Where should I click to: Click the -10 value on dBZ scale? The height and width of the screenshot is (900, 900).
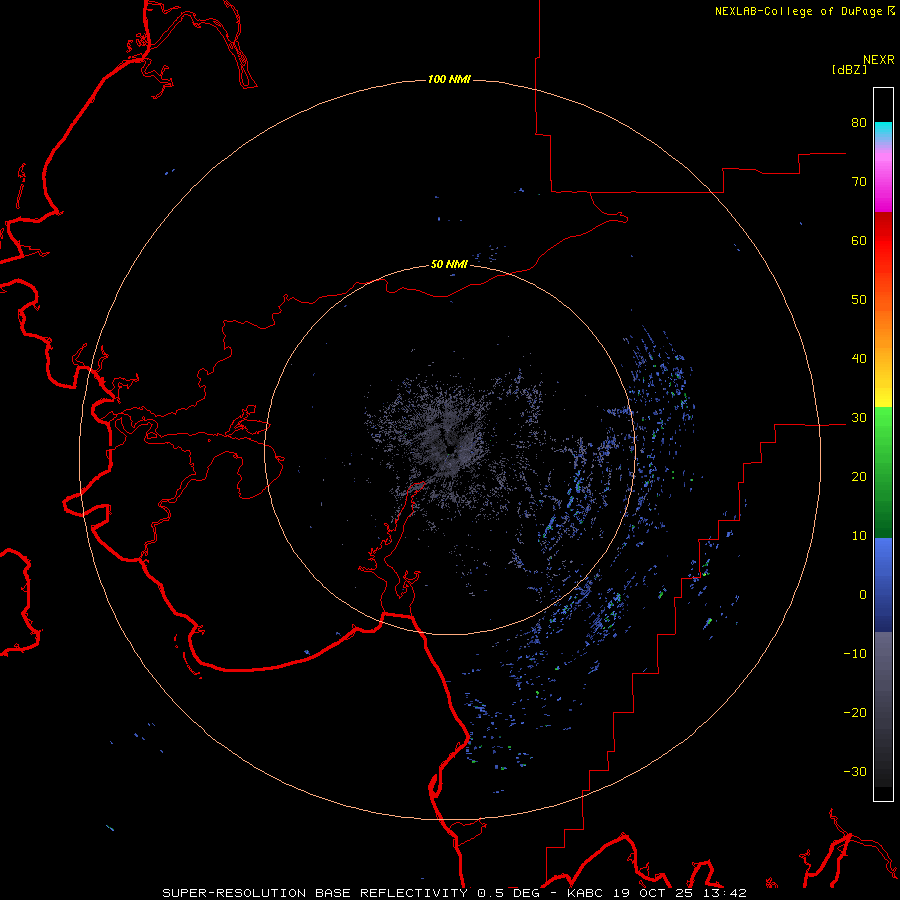click(x=855, y=654)
